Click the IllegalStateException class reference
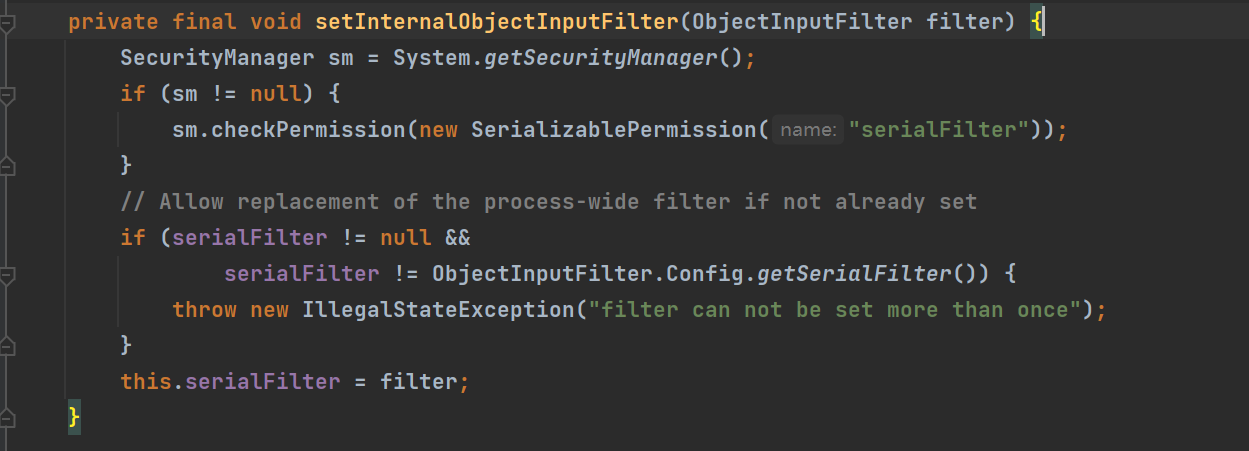 pos(438,310)
